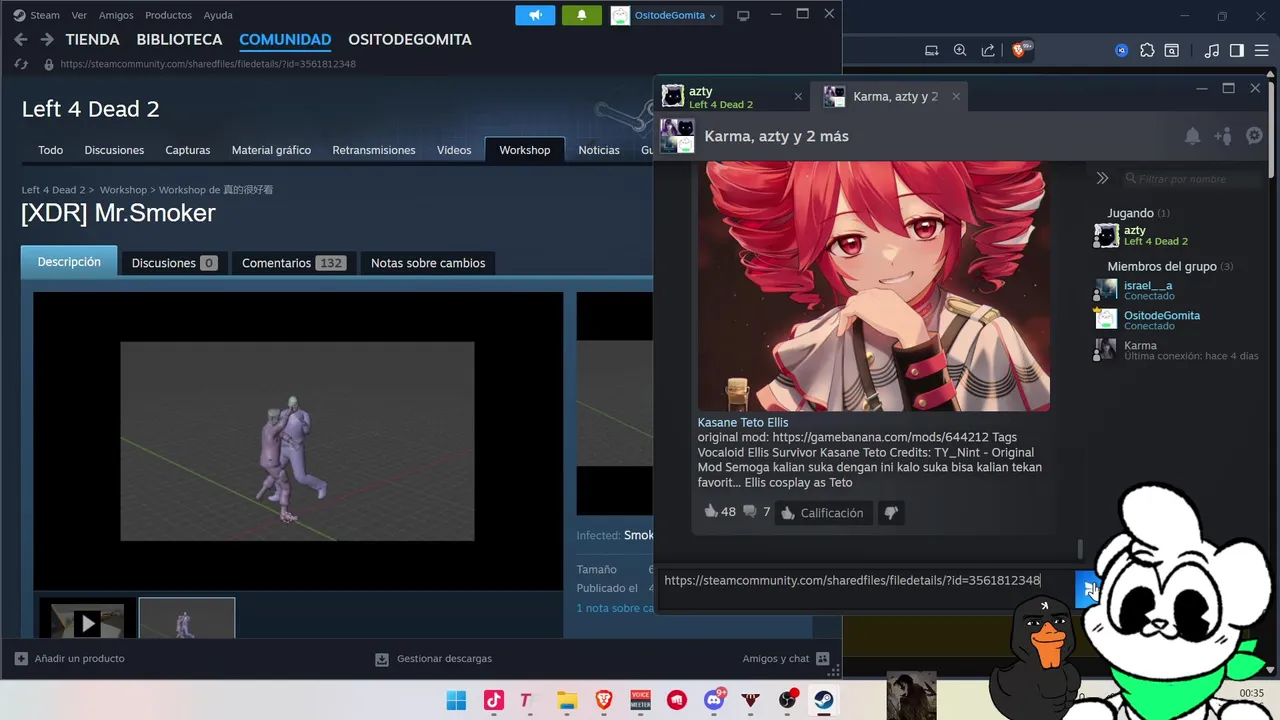Image resolution: width=1280 pixels, height=720 pixels.
Task: Go to TIENDA section
Action: point(92,40)
